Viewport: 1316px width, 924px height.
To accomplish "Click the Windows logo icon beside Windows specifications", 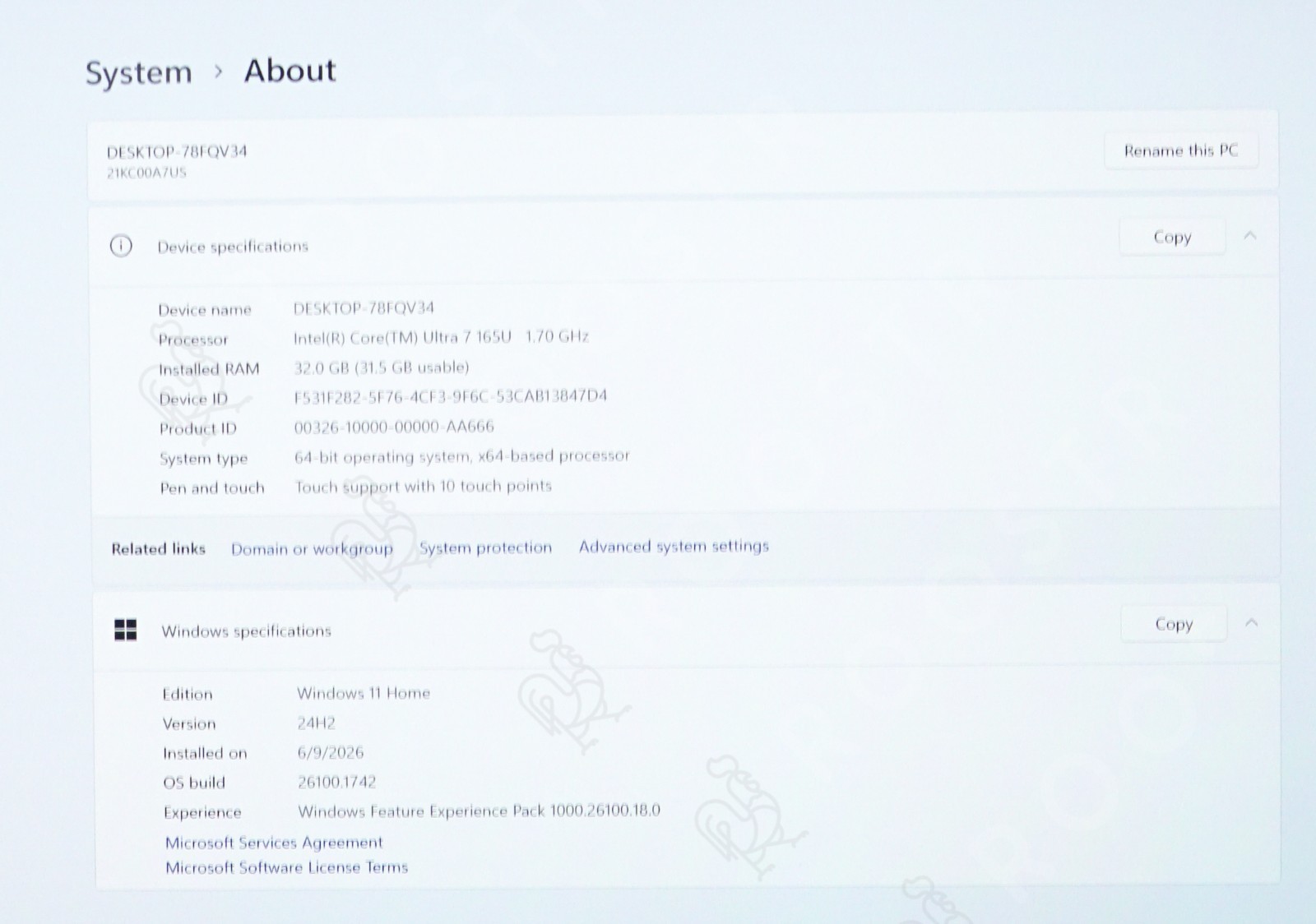I will pyautogui.click(x=125, y=631).
